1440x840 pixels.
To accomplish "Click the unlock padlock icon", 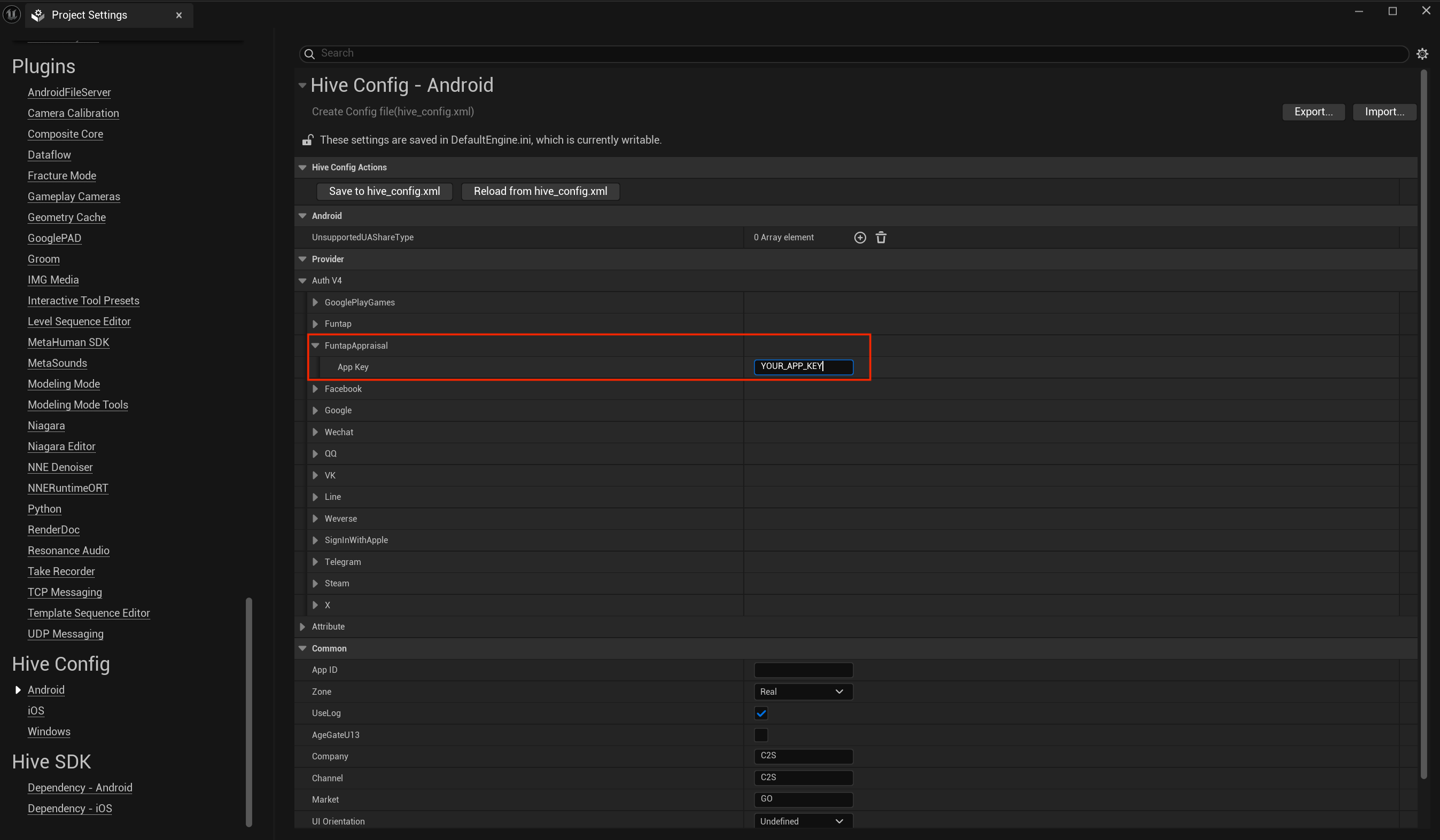I will coord(307,140).
